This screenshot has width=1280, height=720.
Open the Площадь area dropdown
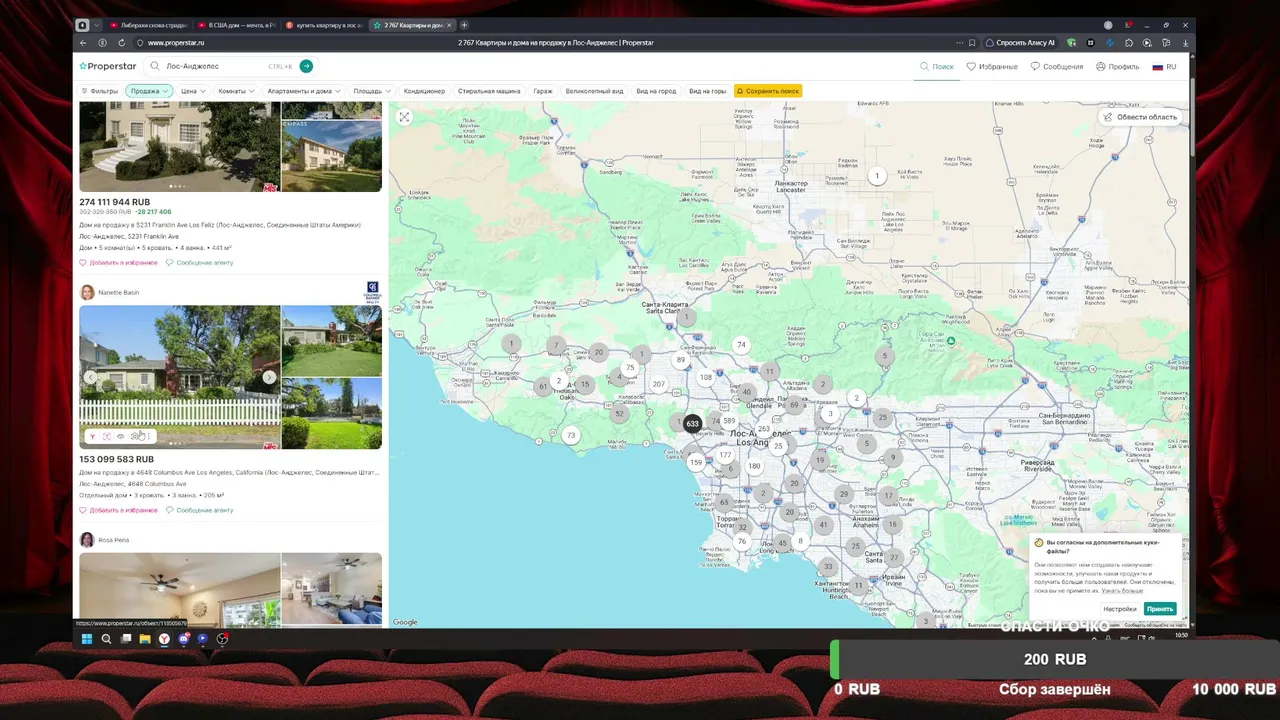click(x=372, y=91)
